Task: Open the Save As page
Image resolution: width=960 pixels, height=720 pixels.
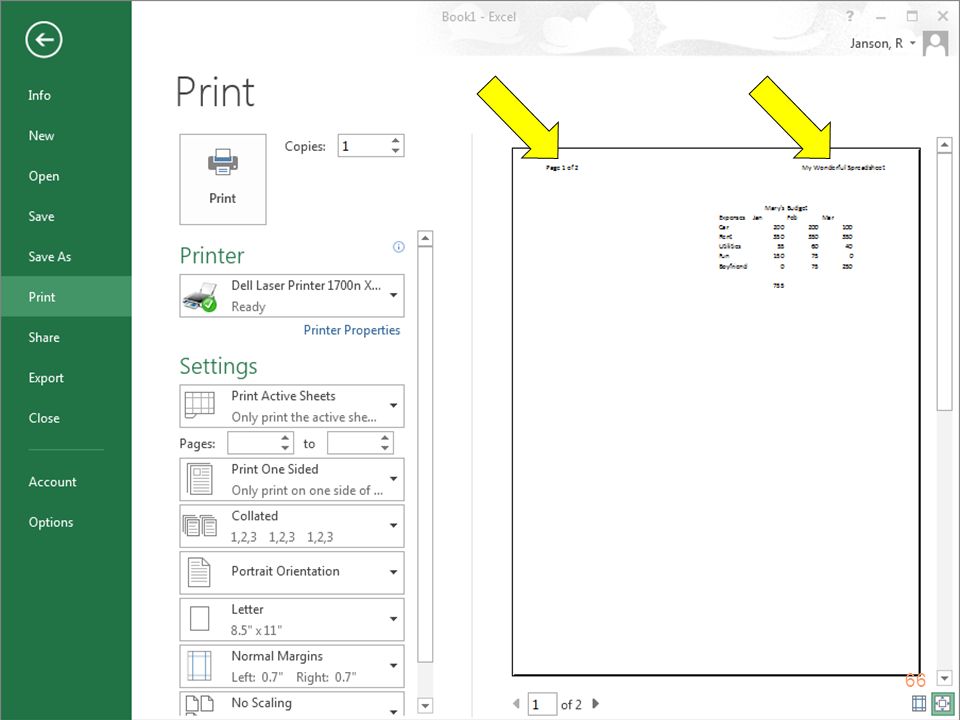Action: (50, 257)
